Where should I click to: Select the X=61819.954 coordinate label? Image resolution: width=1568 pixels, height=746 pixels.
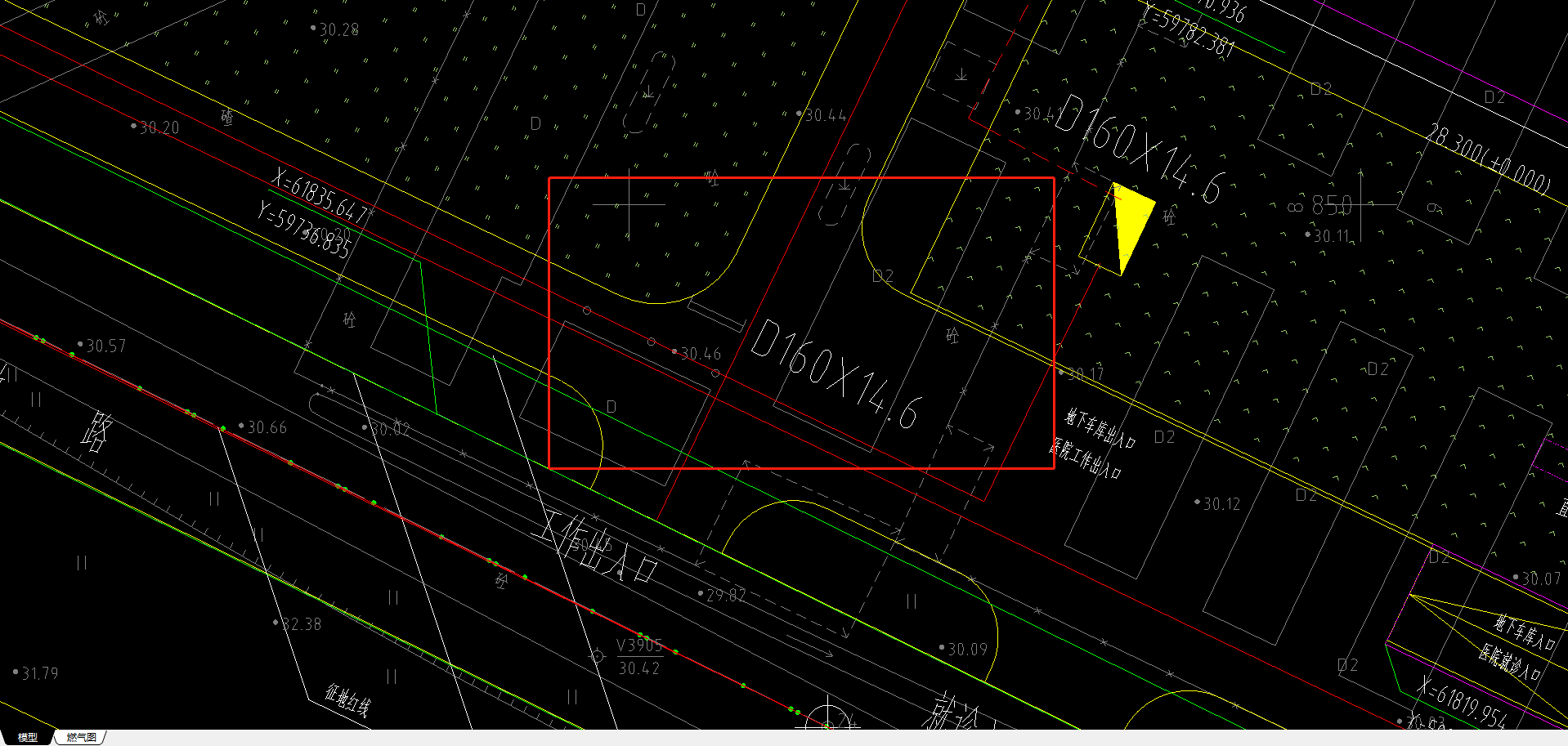point(1461,701)
